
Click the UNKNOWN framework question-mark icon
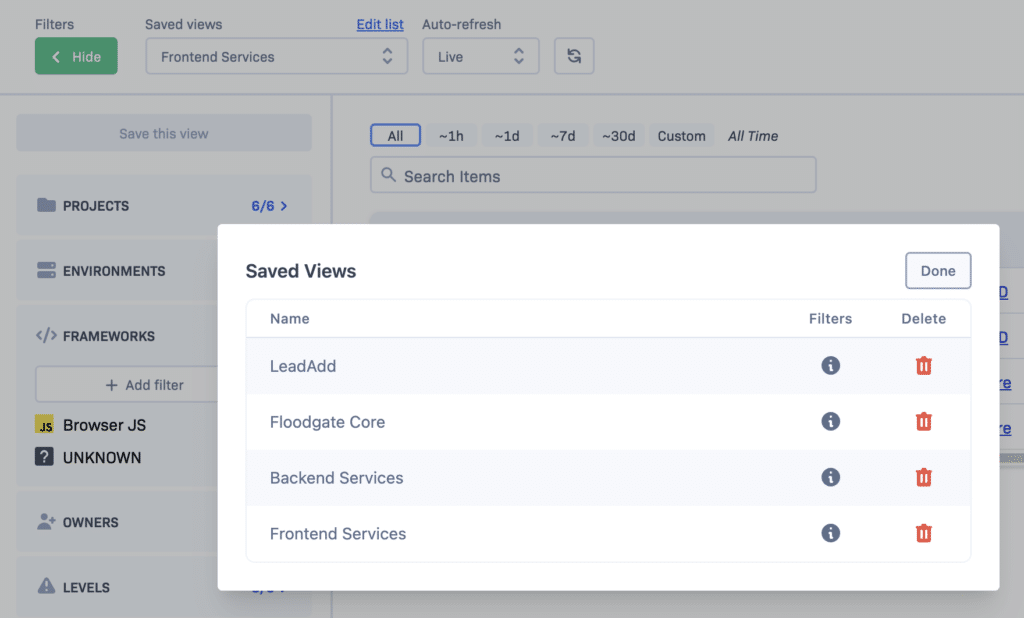tap(44, 458)
